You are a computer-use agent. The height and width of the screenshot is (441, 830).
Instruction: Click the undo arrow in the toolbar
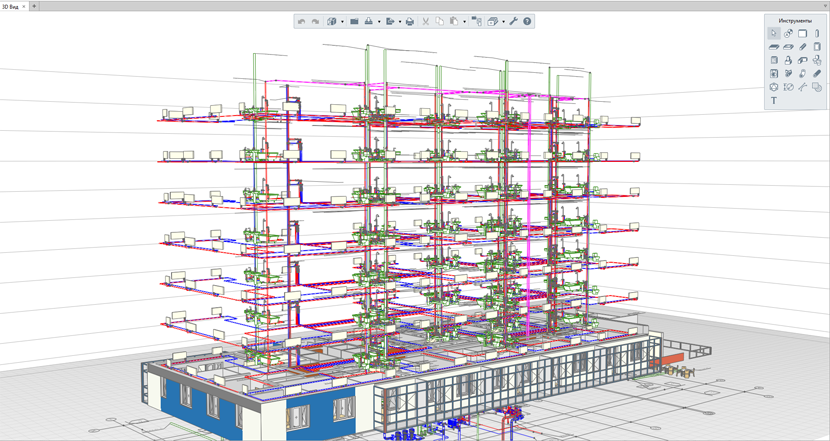click(301, 22)
